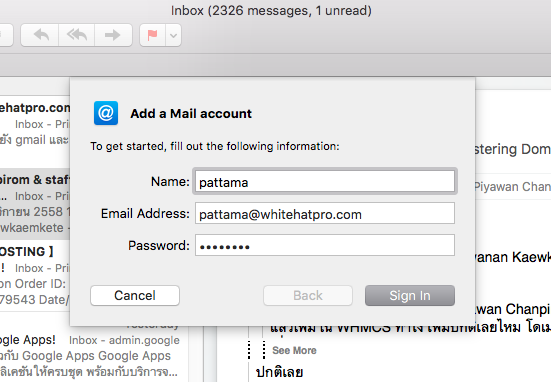Click the Reply arrow icon in toolbar

(40, 35)
